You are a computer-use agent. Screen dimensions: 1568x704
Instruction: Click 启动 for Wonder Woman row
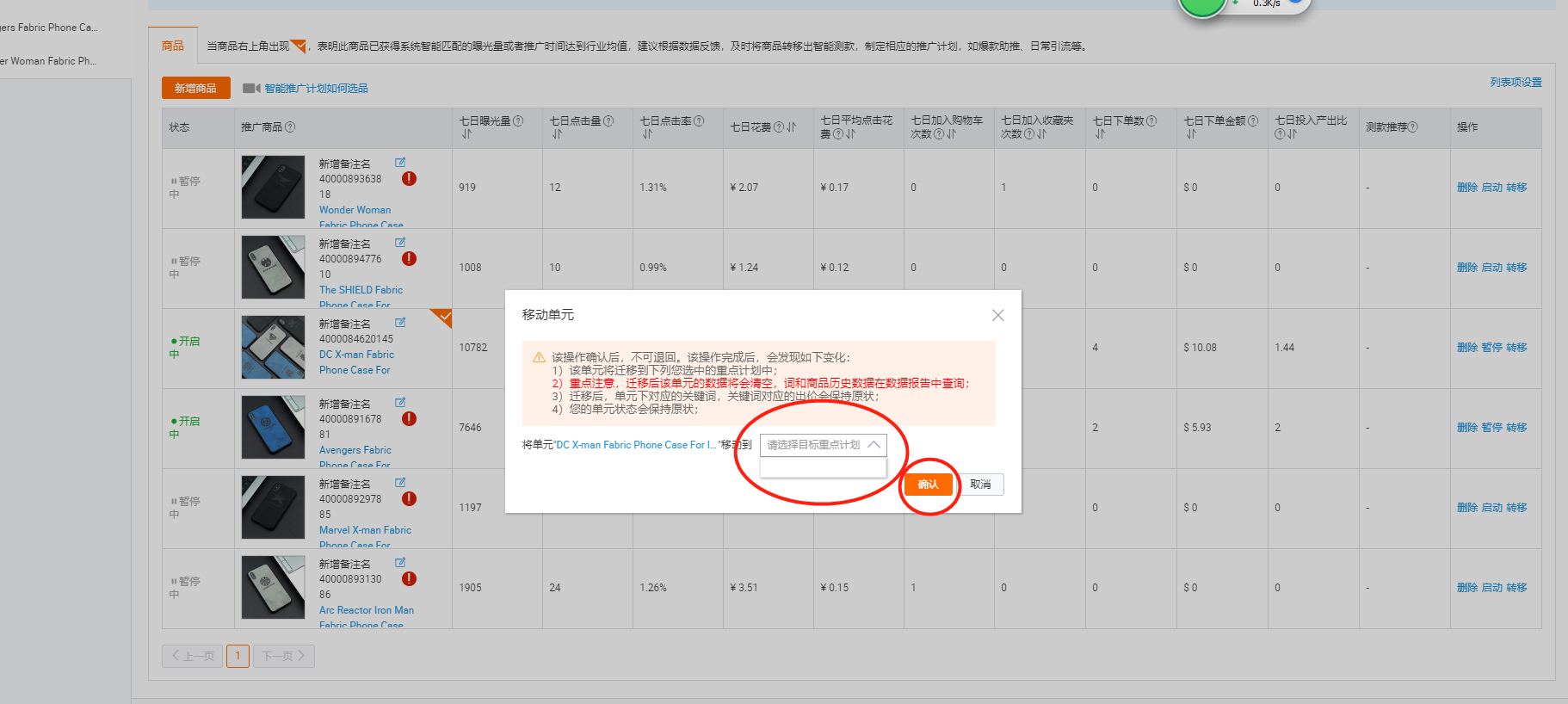click(1491, 188)
